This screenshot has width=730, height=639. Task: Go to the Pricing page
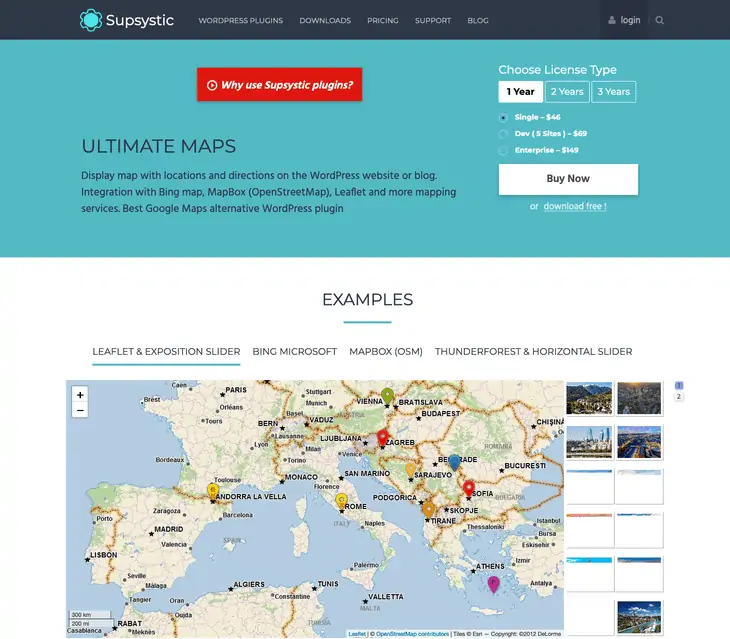(x=383, y=20)
